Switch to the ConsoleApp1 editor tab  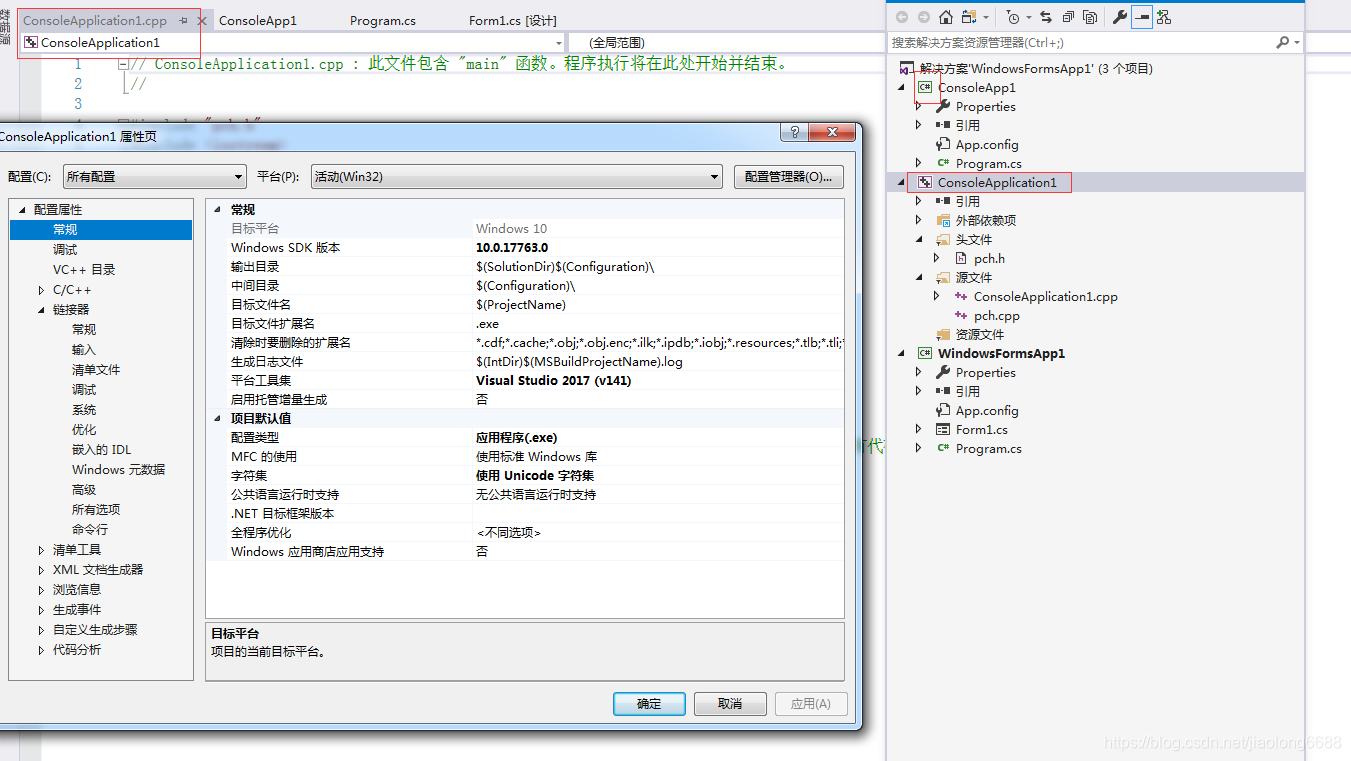click(258, 20)
